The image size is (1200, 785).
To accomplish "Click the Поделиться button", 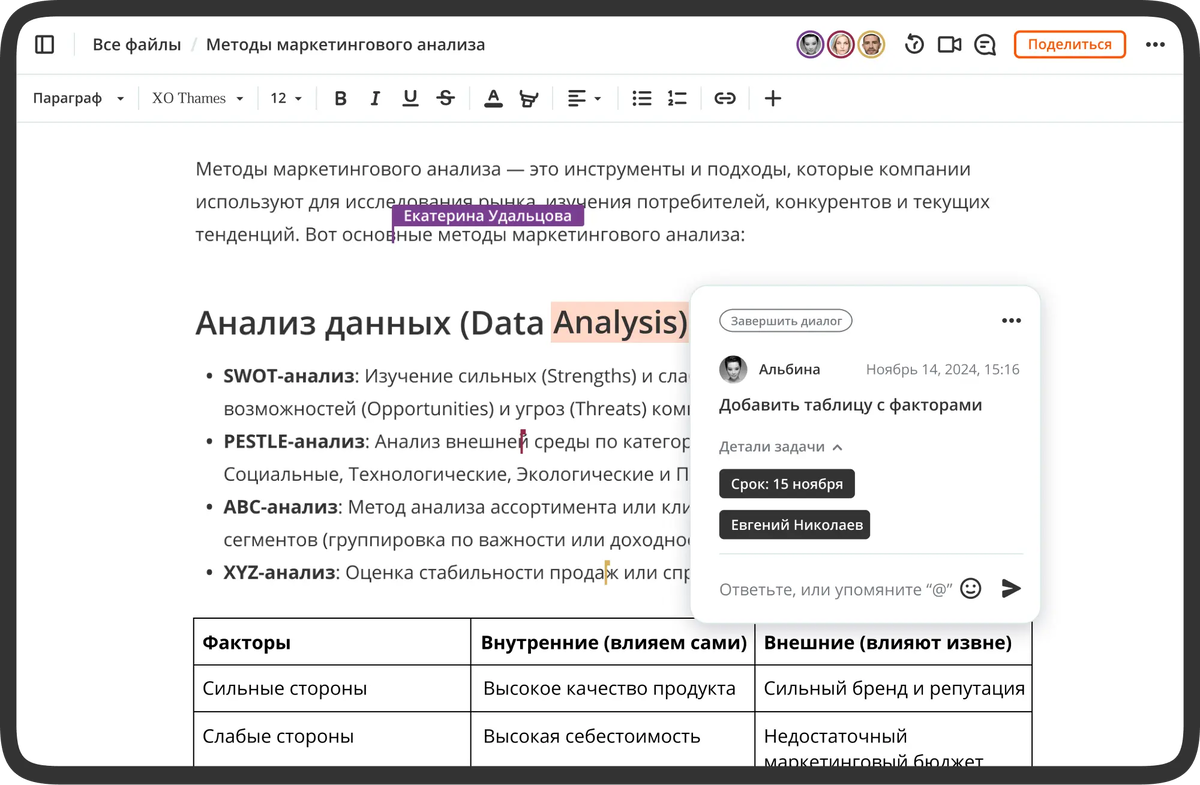I will click(1069, 44).
